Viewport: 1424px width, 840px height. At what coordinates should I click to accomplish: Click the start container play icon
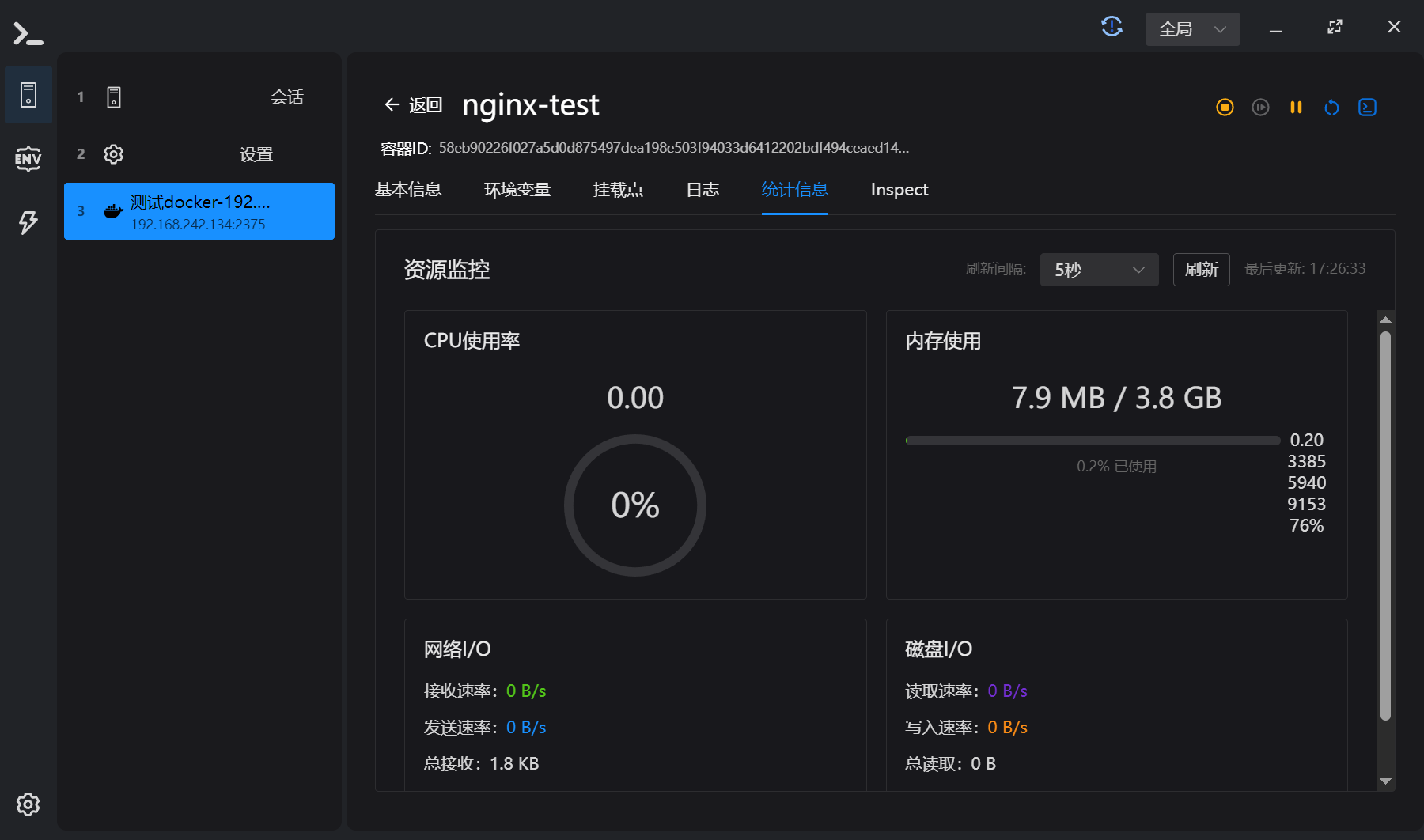point(1260,108)
